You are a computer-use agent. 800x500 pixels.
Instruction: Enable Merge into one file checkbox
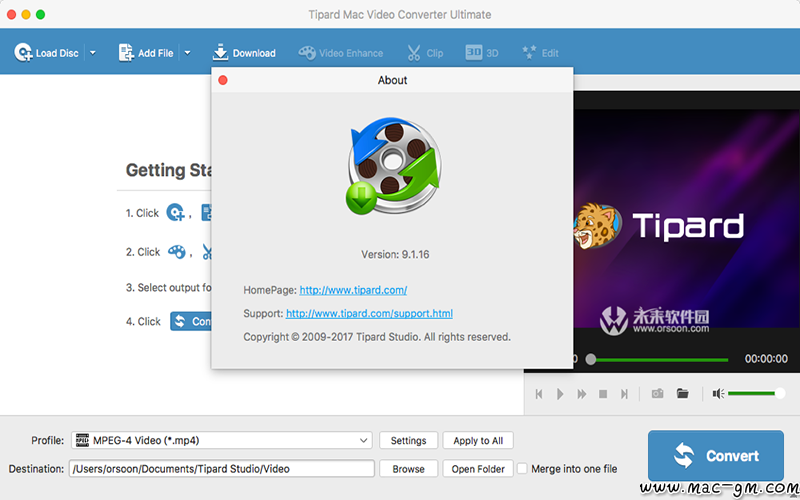[522, 468]
